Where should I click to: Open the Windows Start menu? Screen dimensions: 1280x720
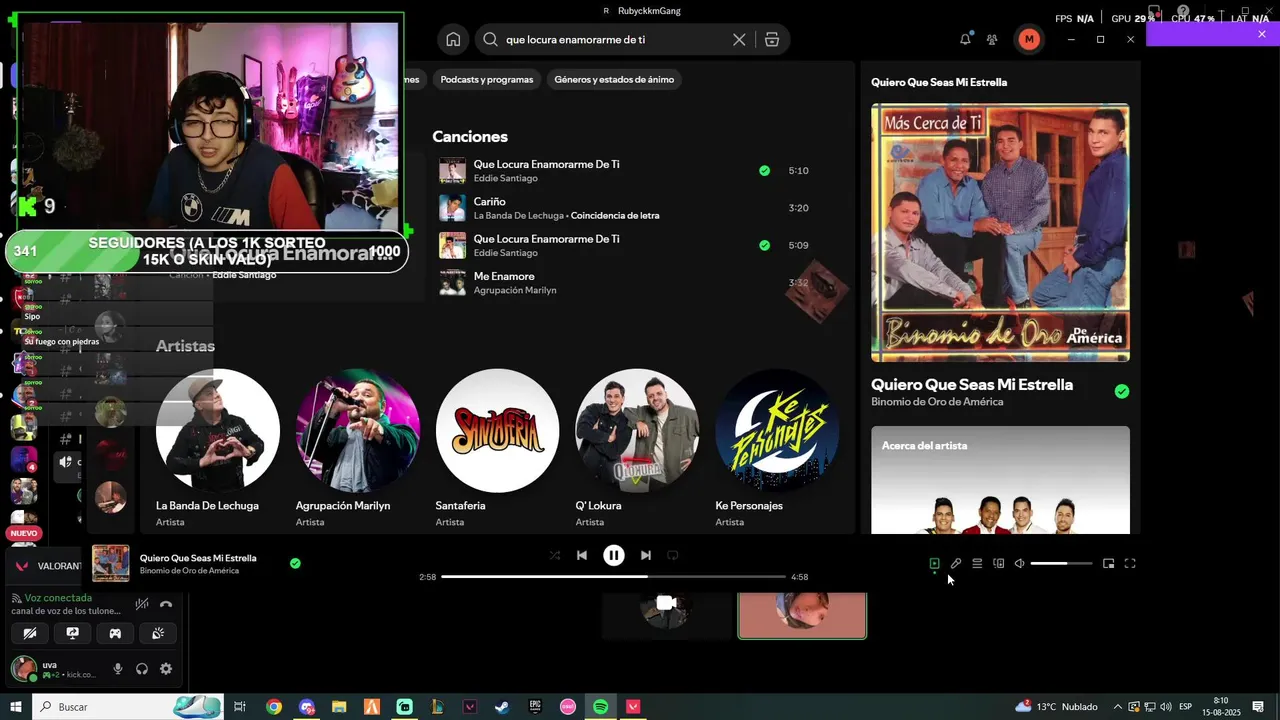click(x=16, y=707)
